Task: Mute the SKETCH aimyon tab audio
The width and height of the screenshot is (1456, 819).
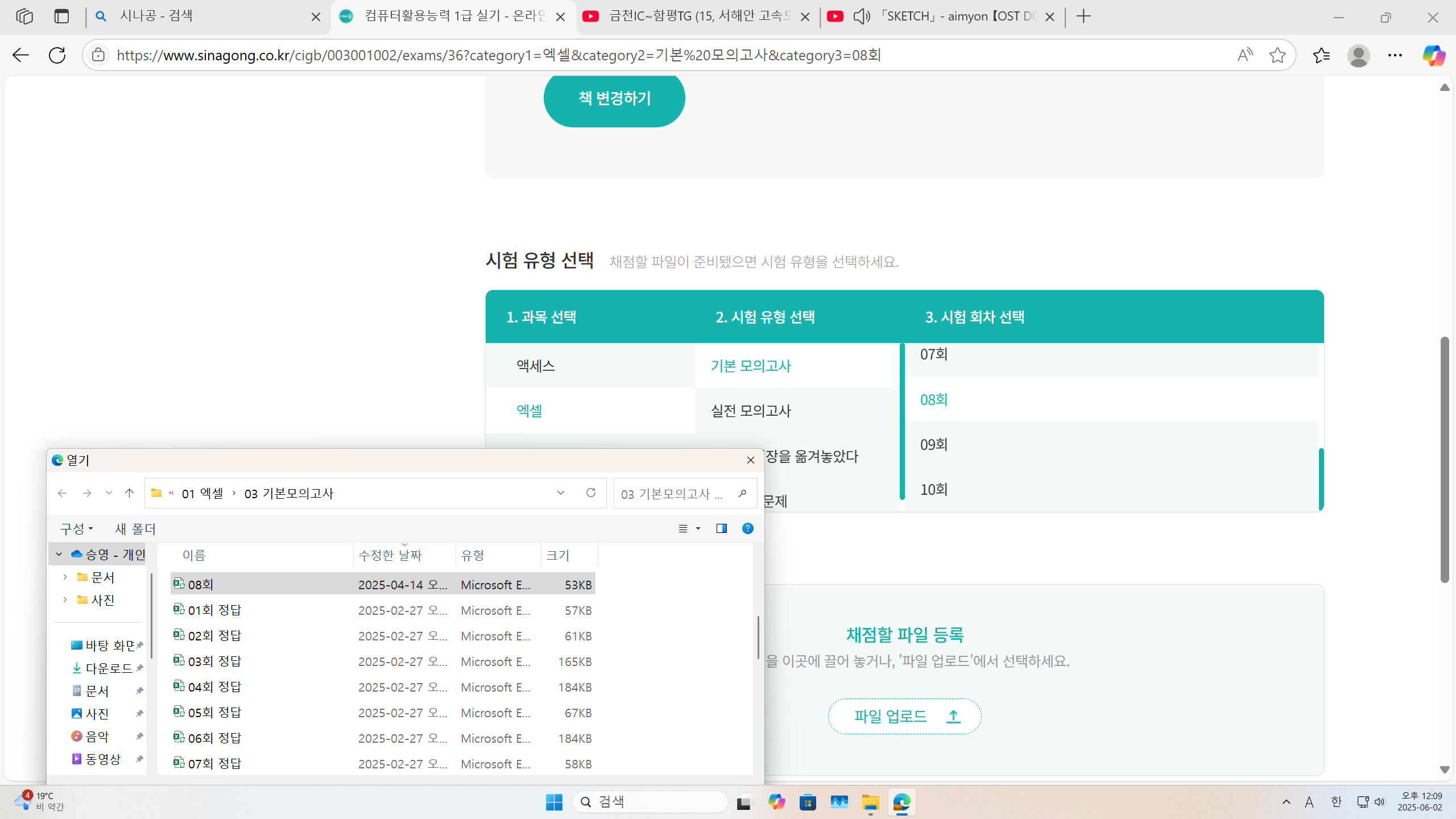Action: tap(862, 16)
